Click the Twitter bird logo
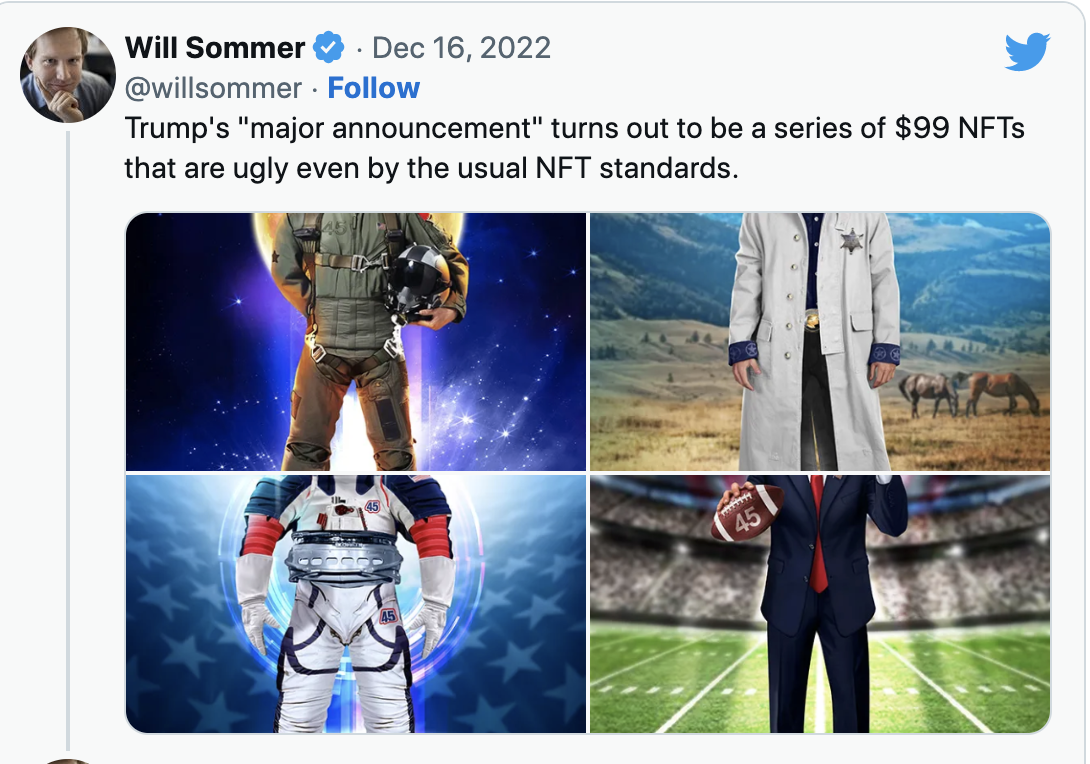This screenshot has width=1090, height=764. click(1027, 51)
